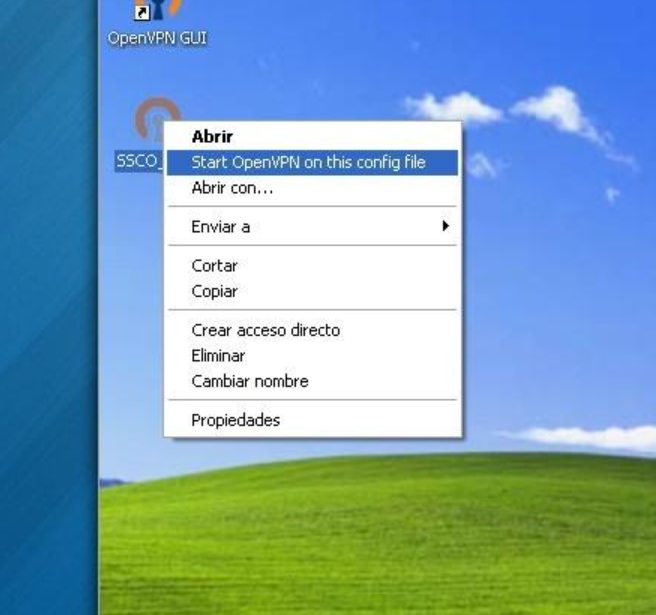Open Propiedades of the config file
The height and width of the screenshot is (615, 656).
coord(235,421)
